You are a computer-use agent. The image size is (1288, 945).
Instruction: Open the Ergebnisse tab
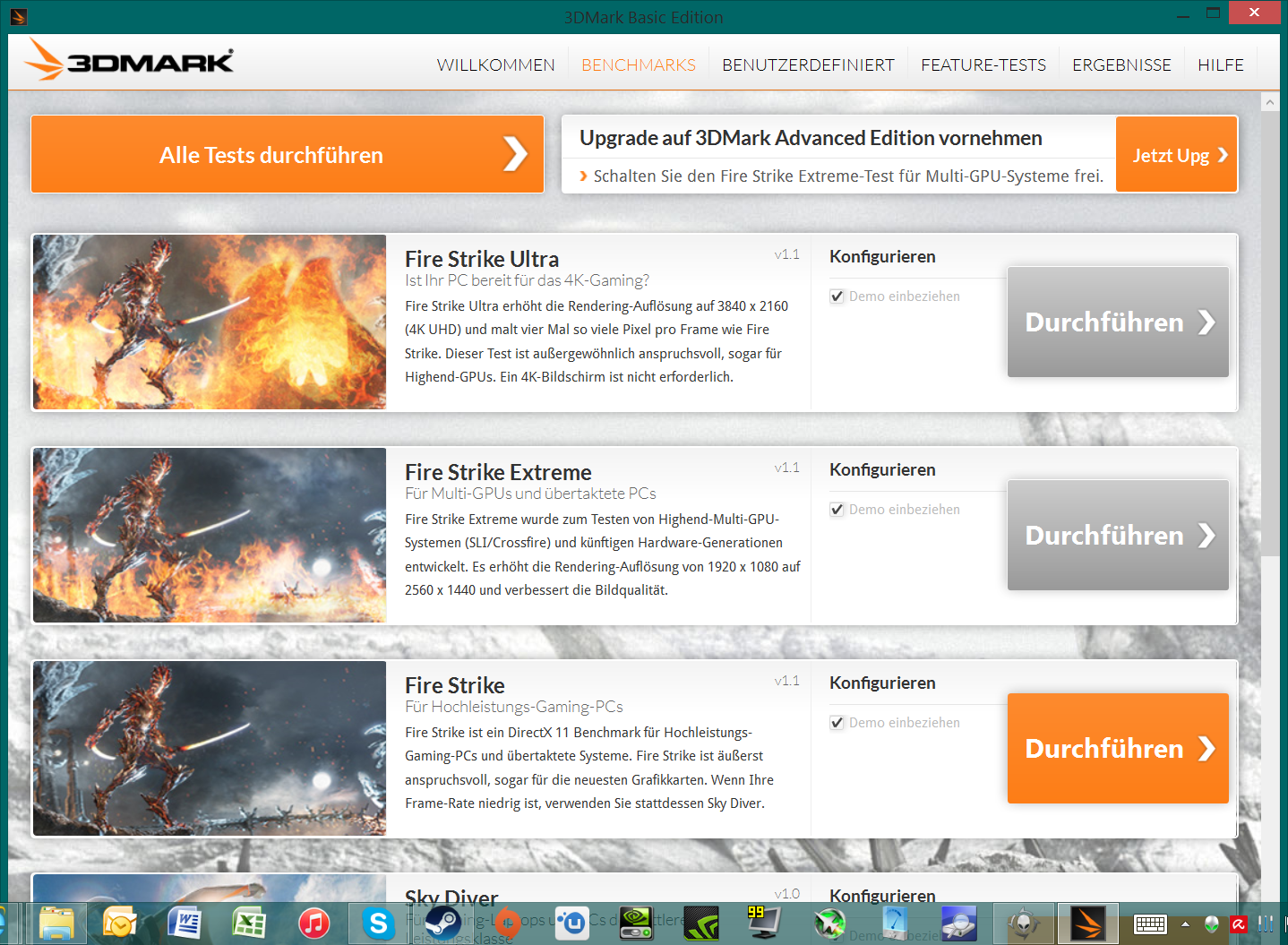1121,65
